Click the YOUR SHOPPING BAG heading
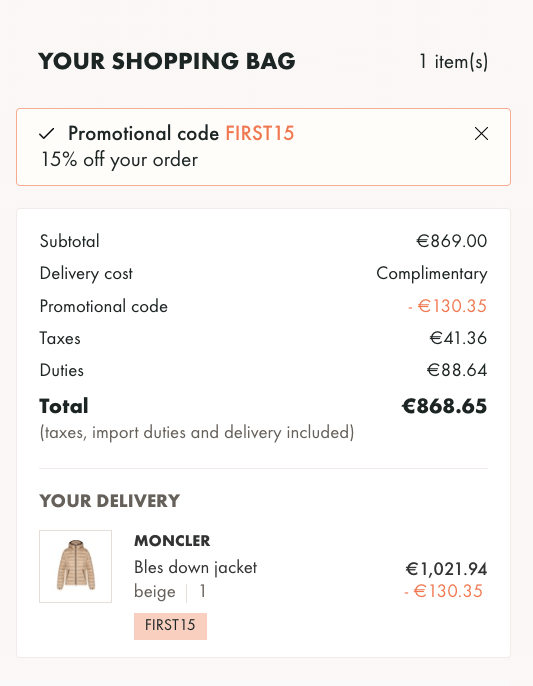The height and width of the screenshot is (686, 533). click(x=167, y=61)
